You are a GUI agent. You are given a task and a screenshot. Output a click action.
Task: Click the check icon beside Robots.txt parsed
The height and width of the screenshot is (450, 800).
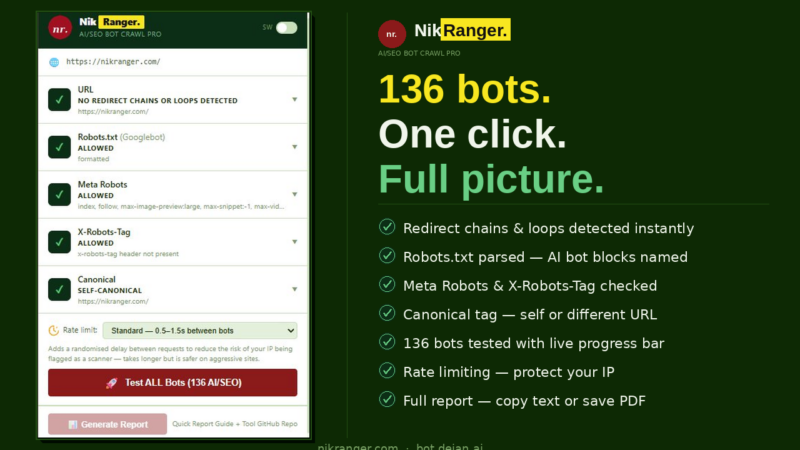(x=387, y=256)
